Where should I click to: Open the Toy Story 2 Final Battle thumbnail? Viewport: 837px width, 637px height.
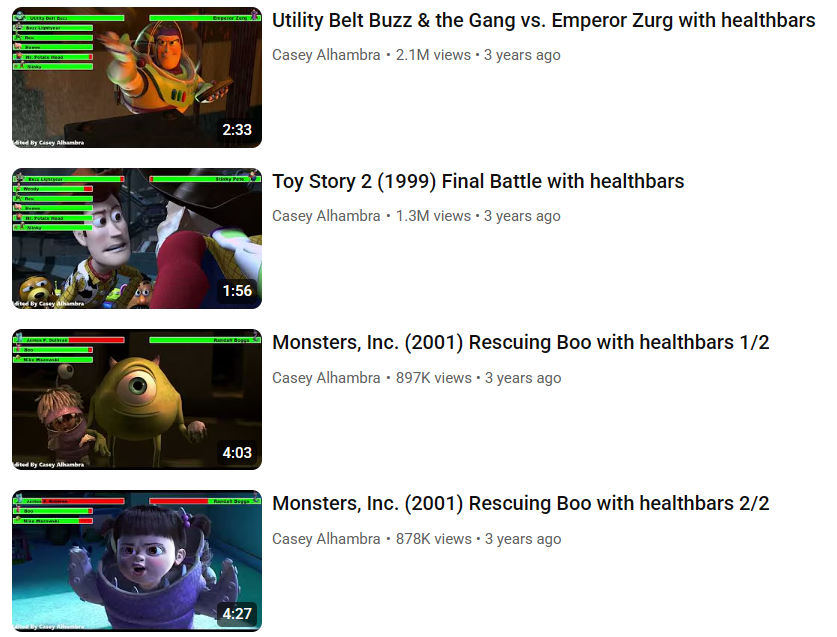137,238
